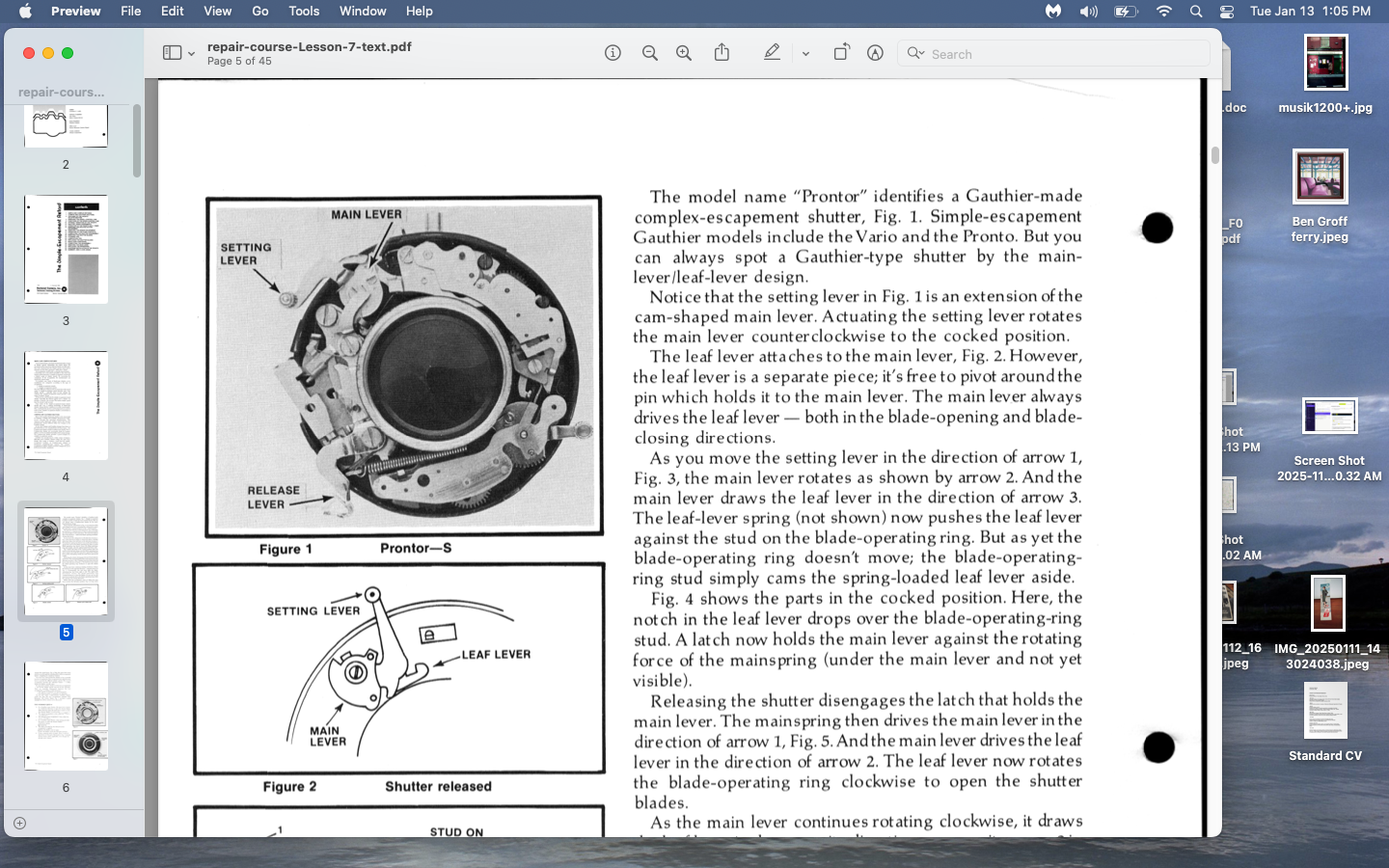Select the page 6 thumbnail
Image resolution: width=1389 pixels, height=868 pixels.
[66, 716]
